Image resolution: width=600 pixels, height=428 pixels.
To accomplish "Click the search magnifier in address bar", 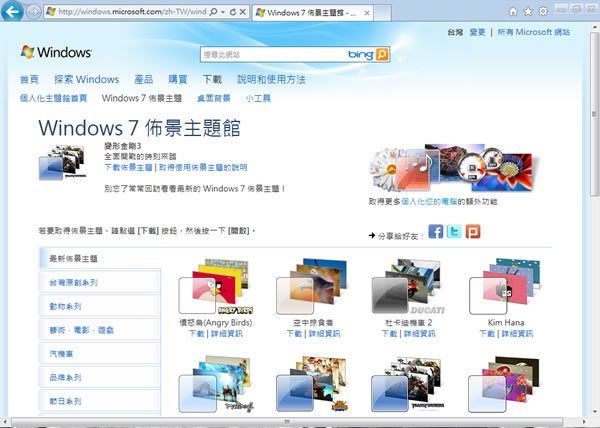I will click(214, 12).
